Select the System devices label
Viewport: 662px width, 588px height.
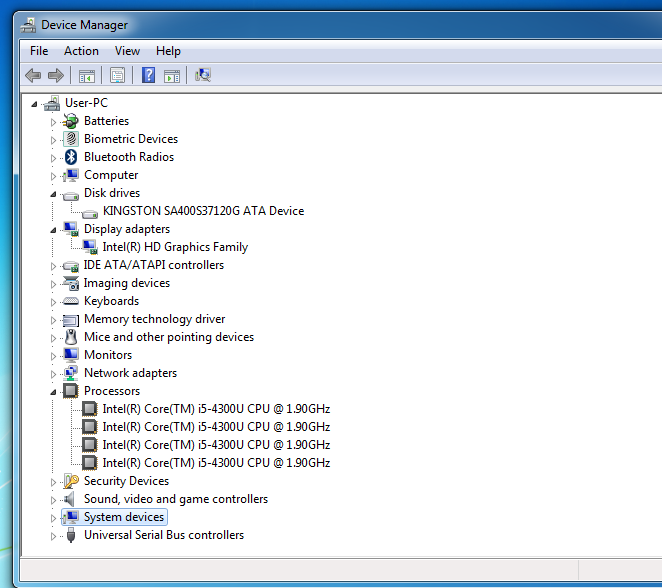124,517
